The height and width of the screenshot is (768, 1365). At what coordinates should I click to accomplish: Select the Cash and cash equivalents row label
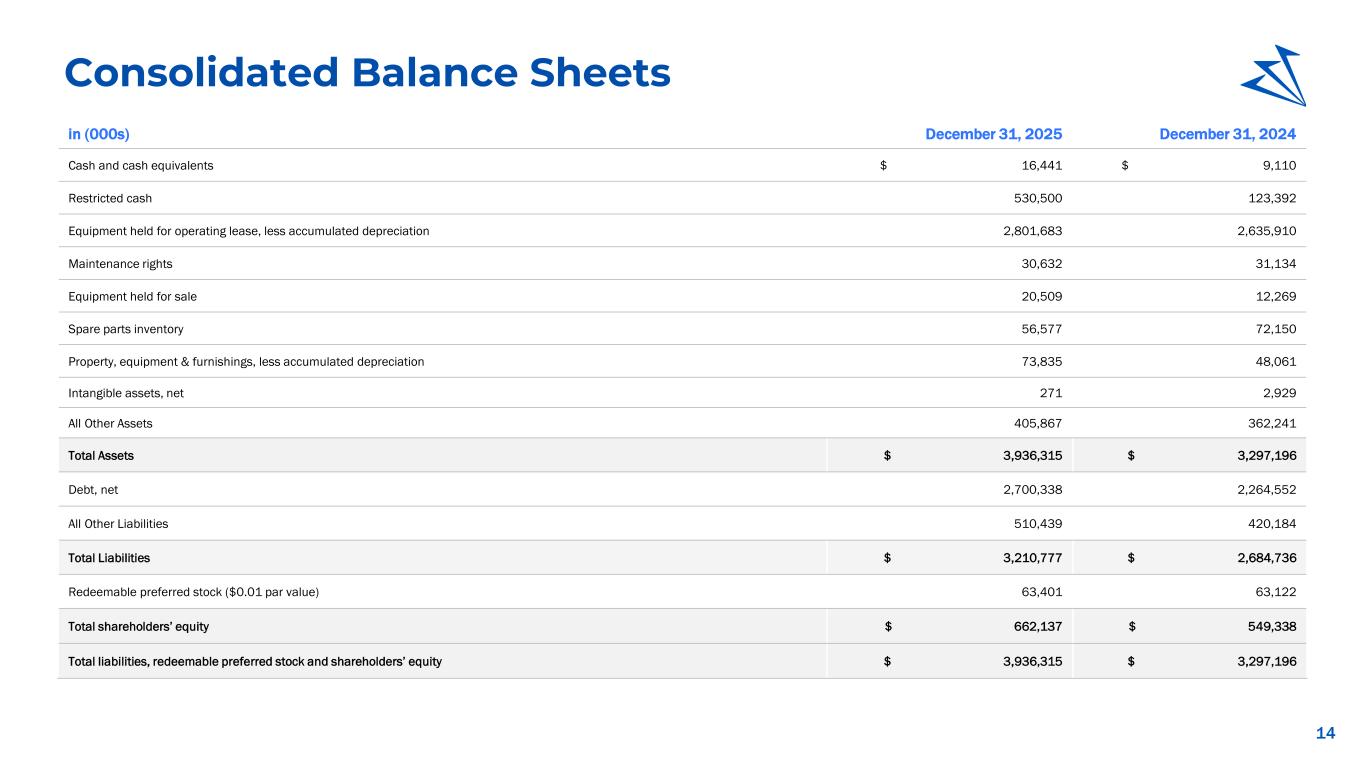click(140, 166)
